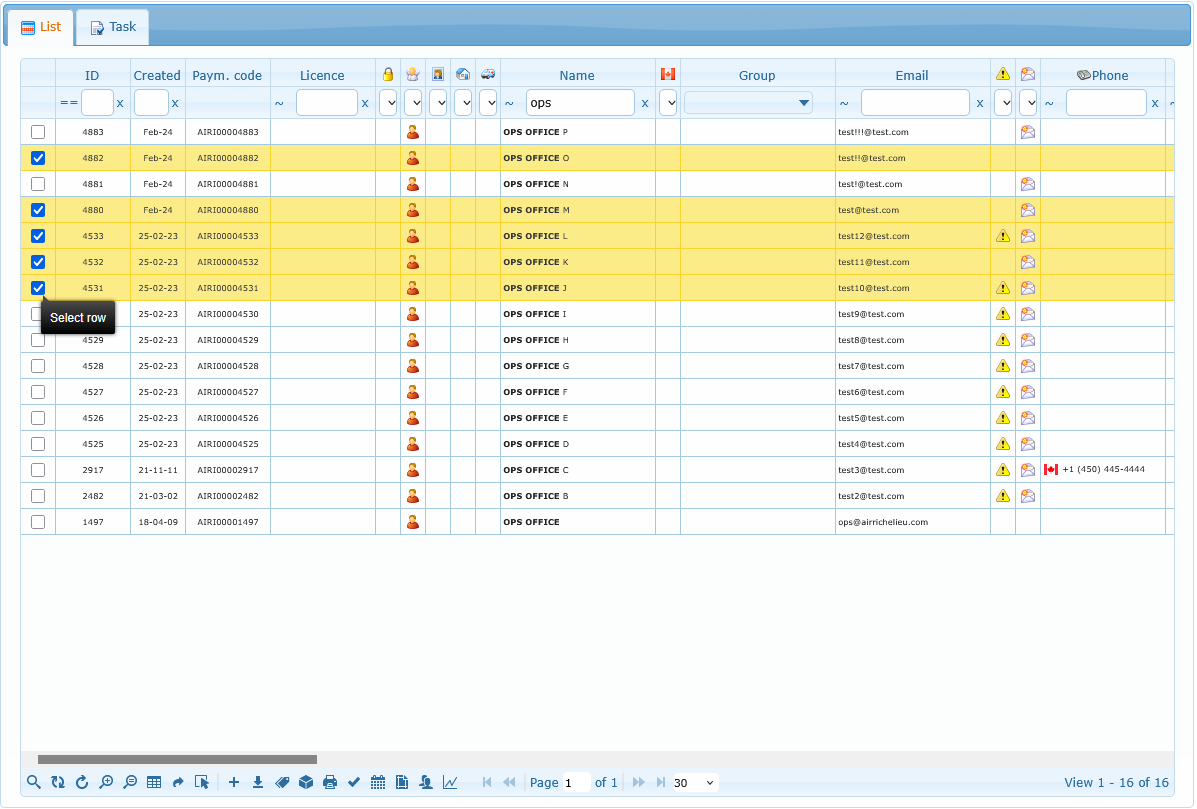Sort by the Email column header
Screen dimensions: 1197x809
point(911,75)
